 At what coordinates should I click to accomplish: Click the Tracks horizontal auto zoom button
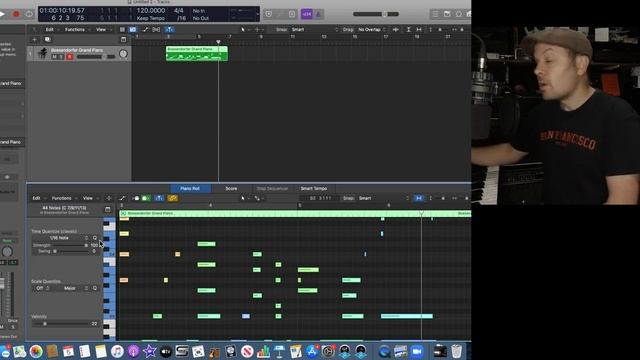pyautogui.click(x=419, y=29)
